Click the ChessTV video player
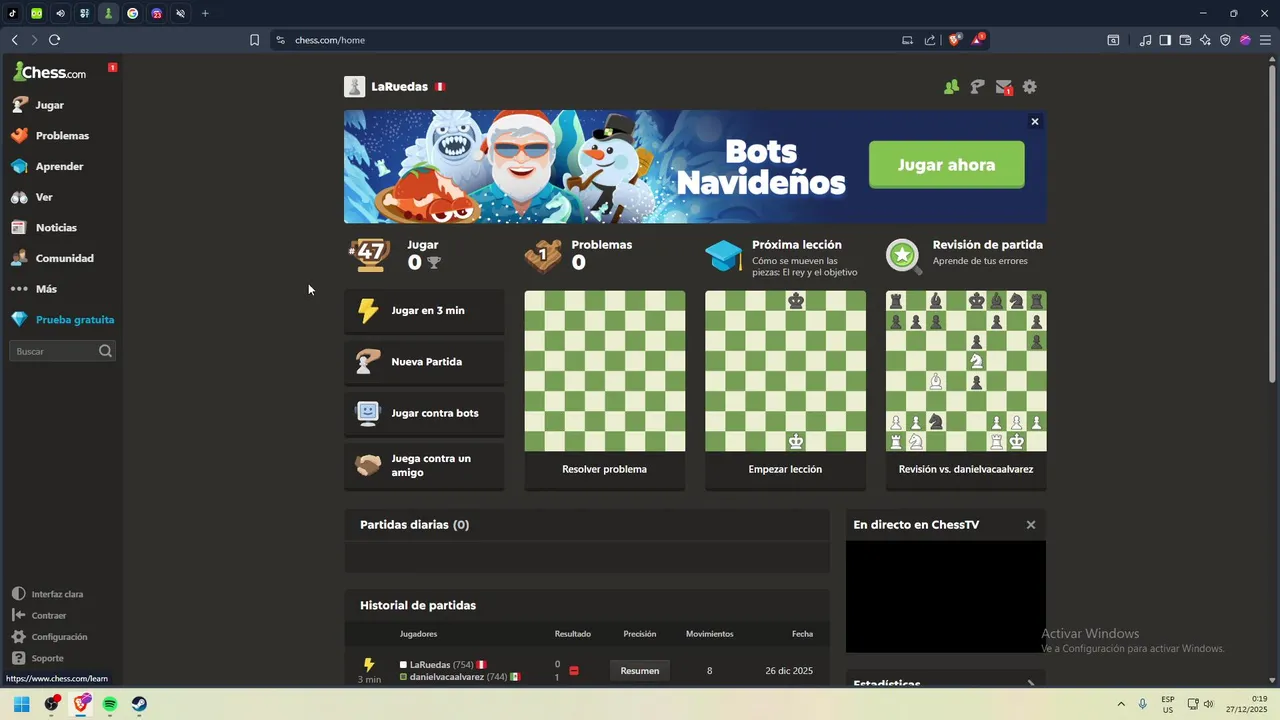 946,597
